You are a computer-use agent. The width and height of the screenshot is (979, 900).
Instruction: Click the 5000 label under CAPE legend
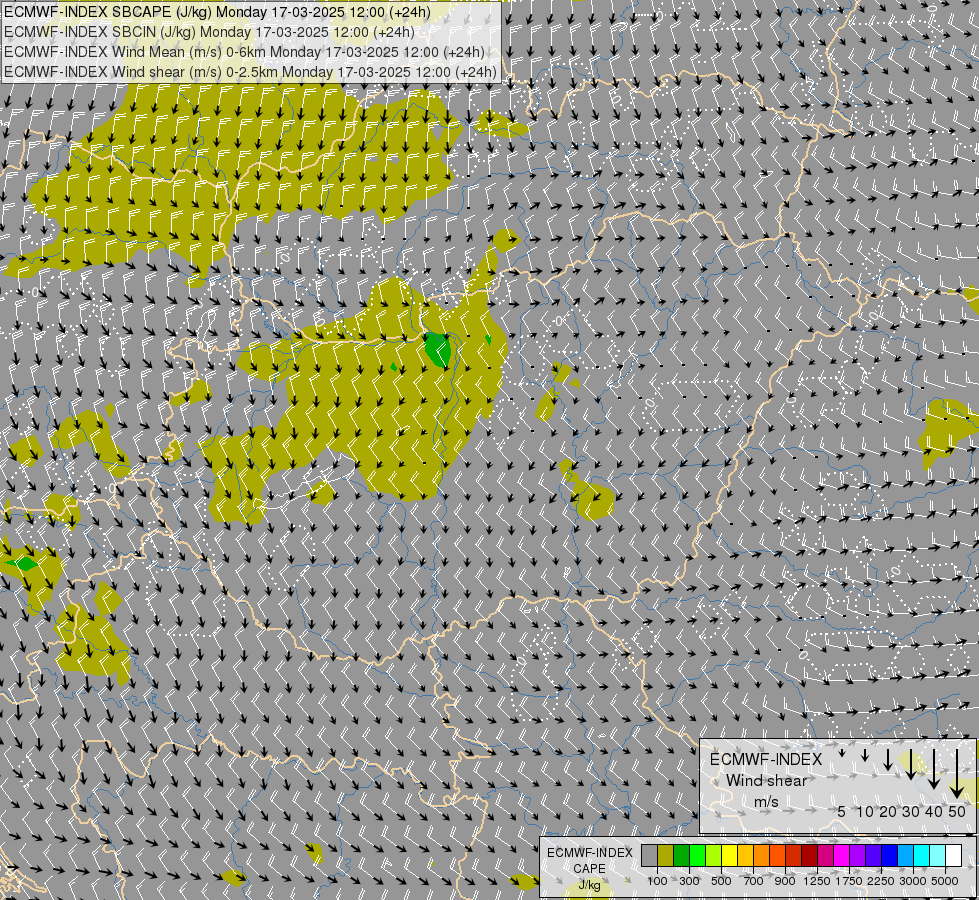[945, 881]
